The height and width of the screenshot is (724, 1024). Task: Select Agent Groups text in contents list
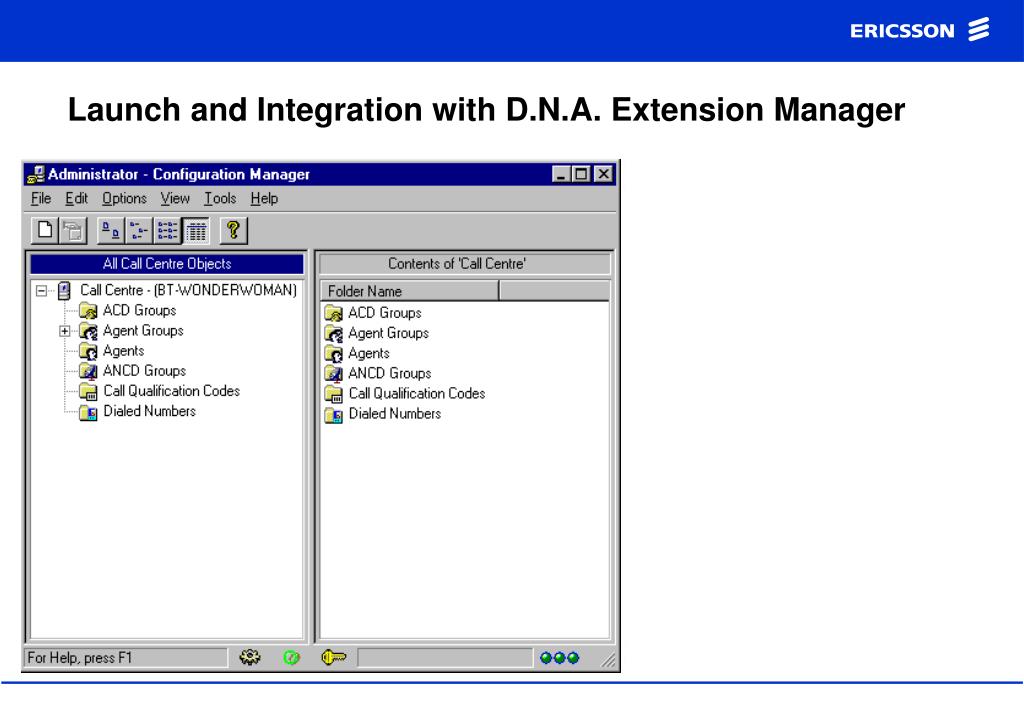(x=389, y=333)
